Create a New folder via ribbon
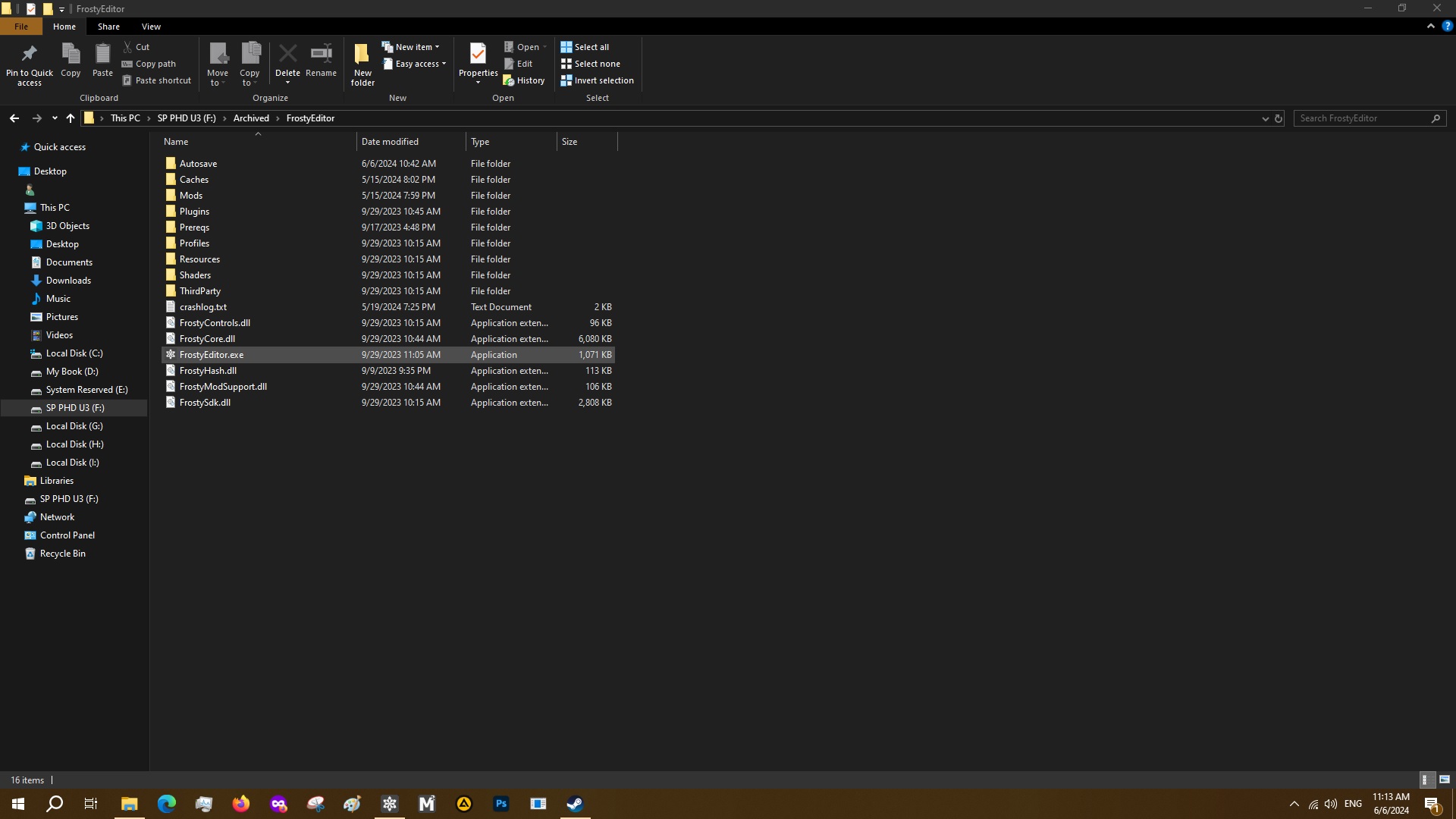Screen dimensions: 1456x819 (362, 64)
